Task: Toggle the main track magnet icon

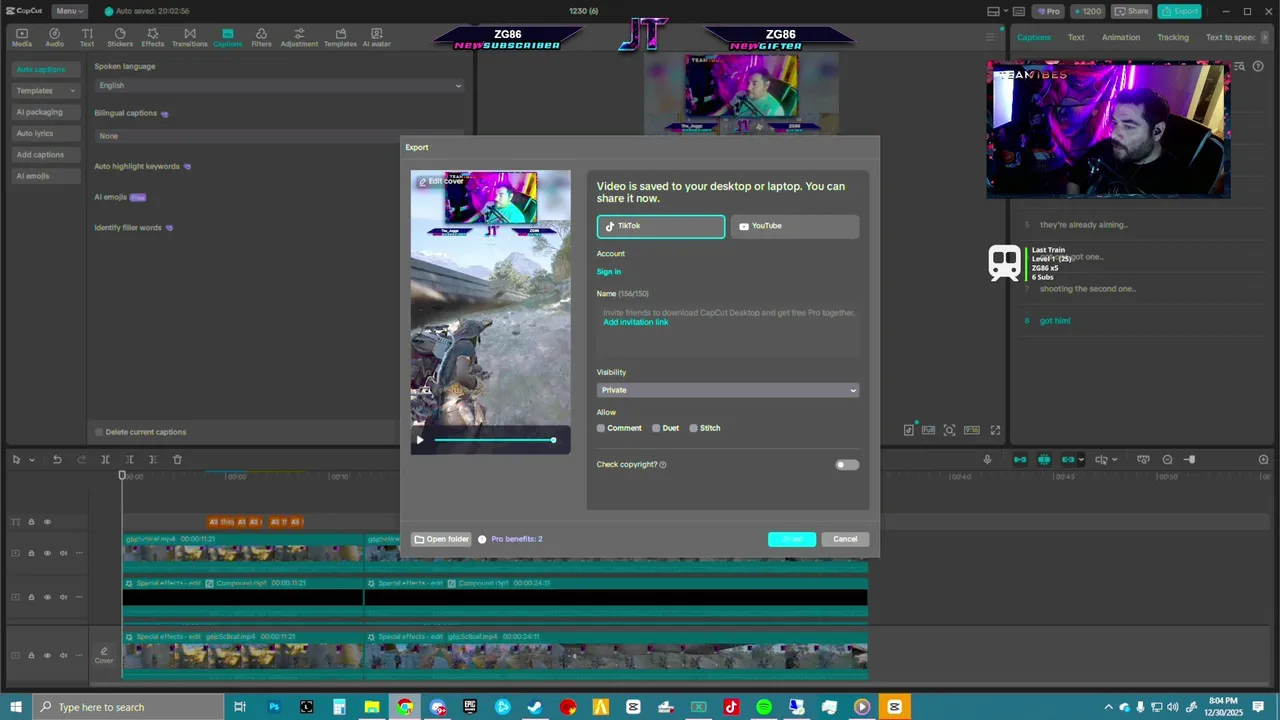Action: [x=1020, y=460]
